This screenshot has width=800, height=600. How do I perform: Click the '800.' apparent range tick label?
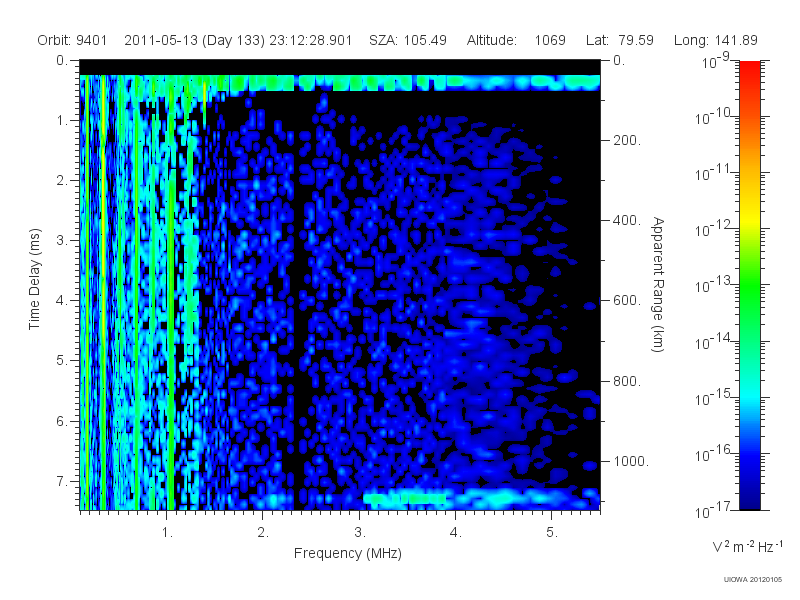point(627,381)
